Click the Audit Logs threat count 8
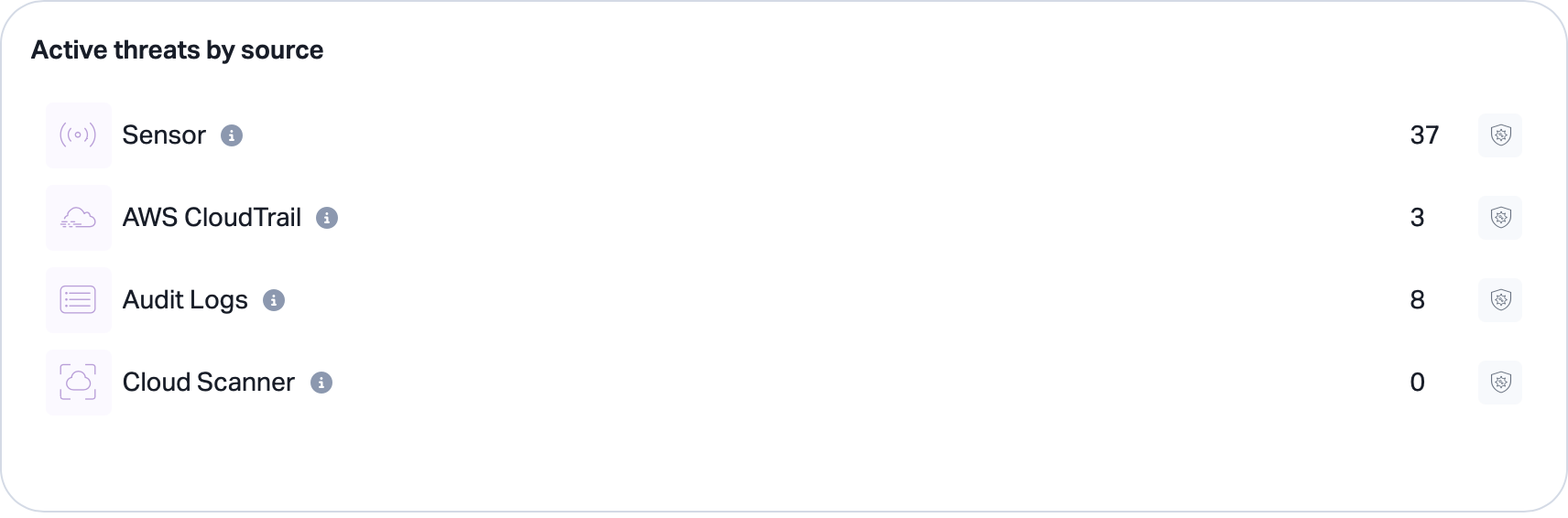 [1417, 300]
